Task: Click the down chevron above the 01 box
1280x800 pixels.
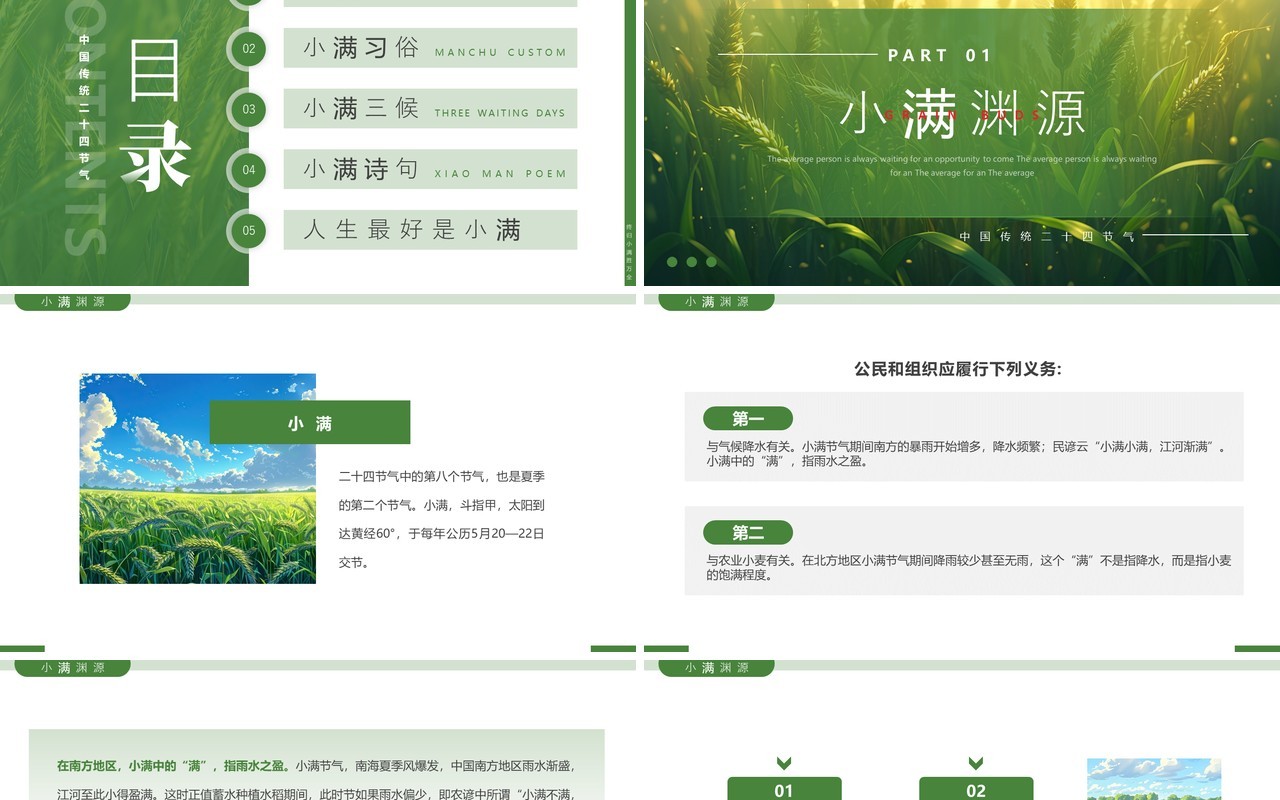Action: tap(784, 763)
